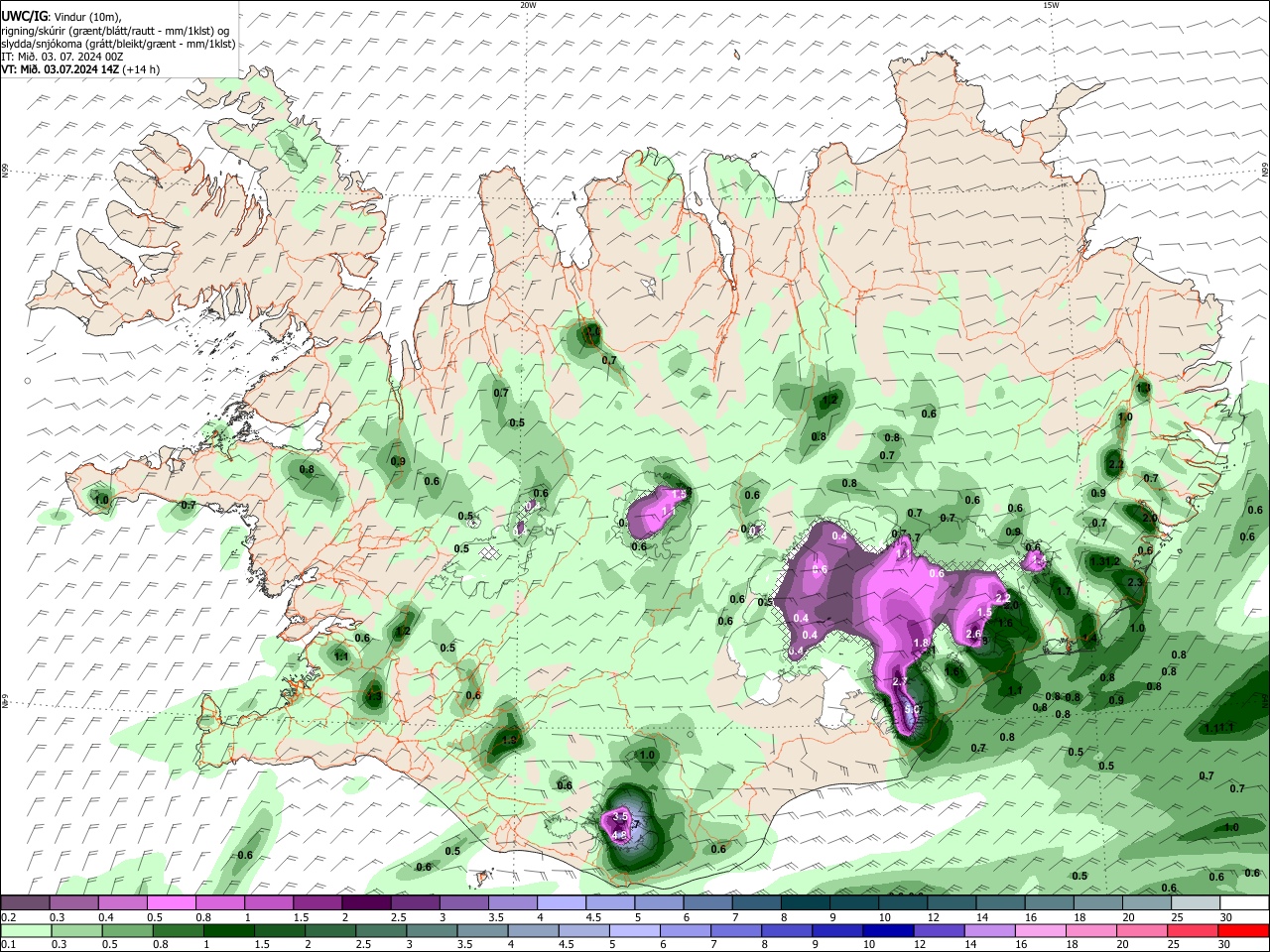Click the '2.7' precipitation value on the map
This screenshot has height=952, width=1270.
coord(901,682)
